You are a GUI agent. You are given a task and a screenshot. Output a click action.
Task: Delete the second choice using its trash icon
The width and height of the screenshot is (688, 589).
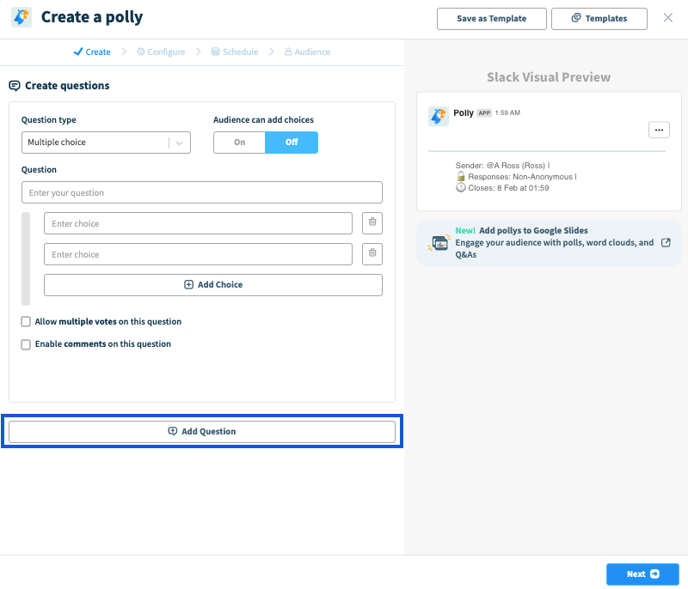(x=372, y=254)
